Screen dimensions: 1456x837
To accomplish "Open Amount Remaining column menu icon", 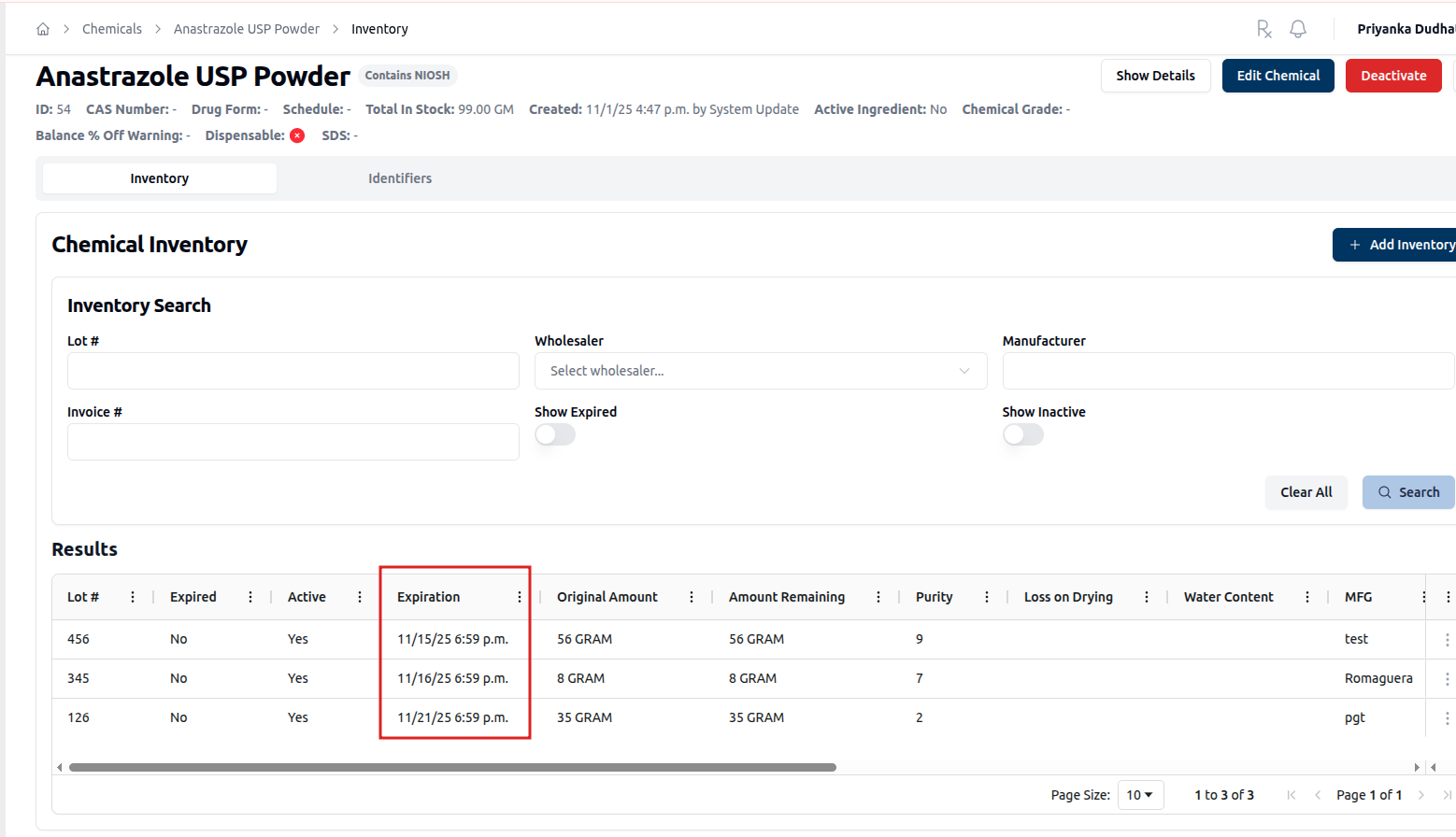I will [878, 597].
